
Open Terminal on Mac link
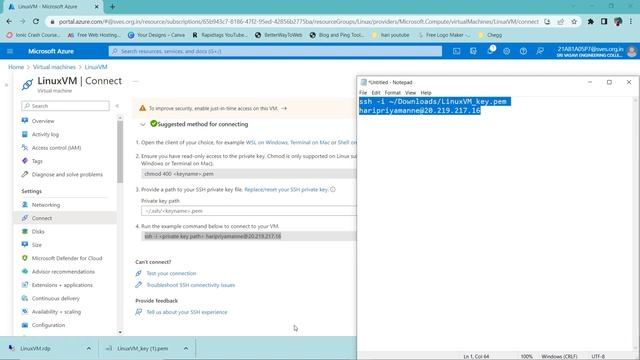[x=310, y=142]
